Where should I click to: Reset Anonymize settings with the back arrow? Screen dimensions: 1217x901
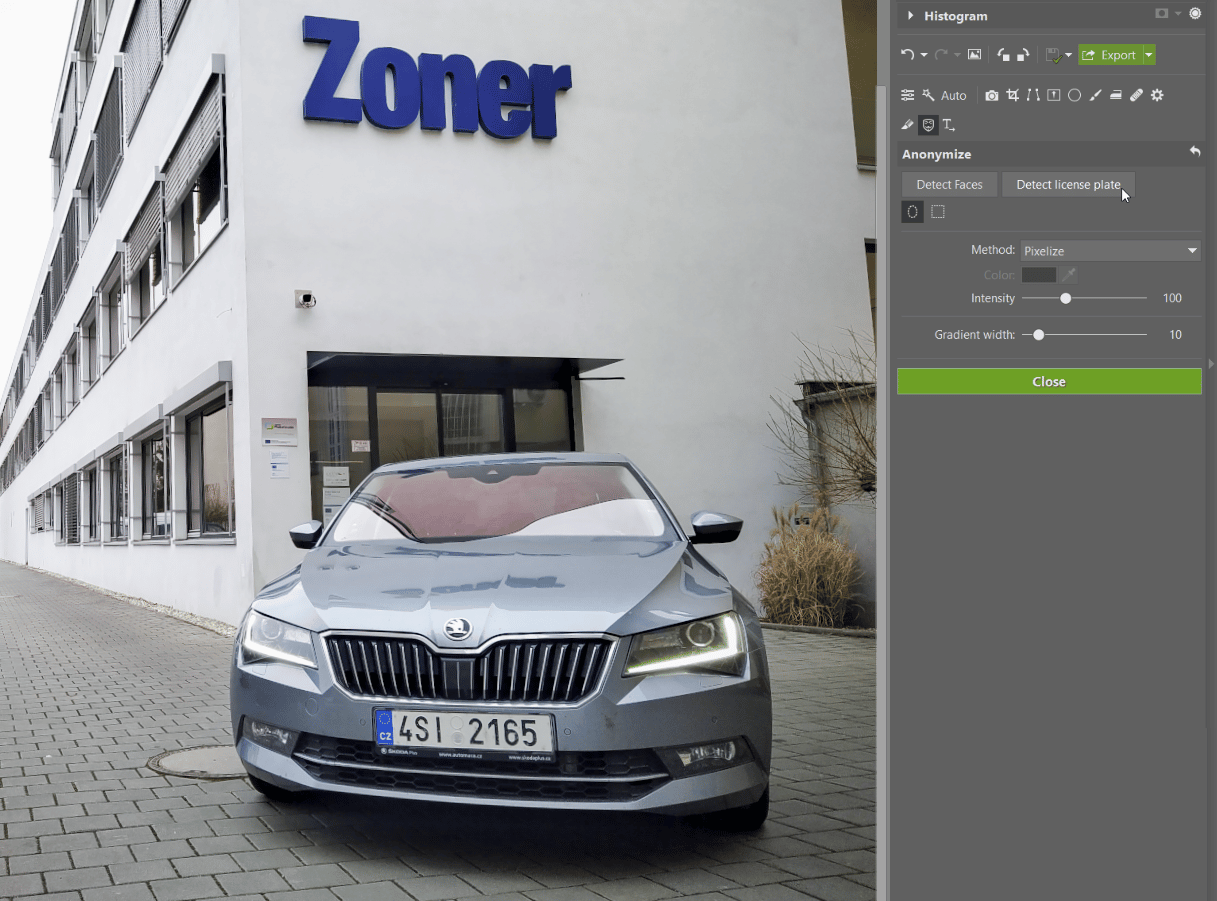(1195, 152)
